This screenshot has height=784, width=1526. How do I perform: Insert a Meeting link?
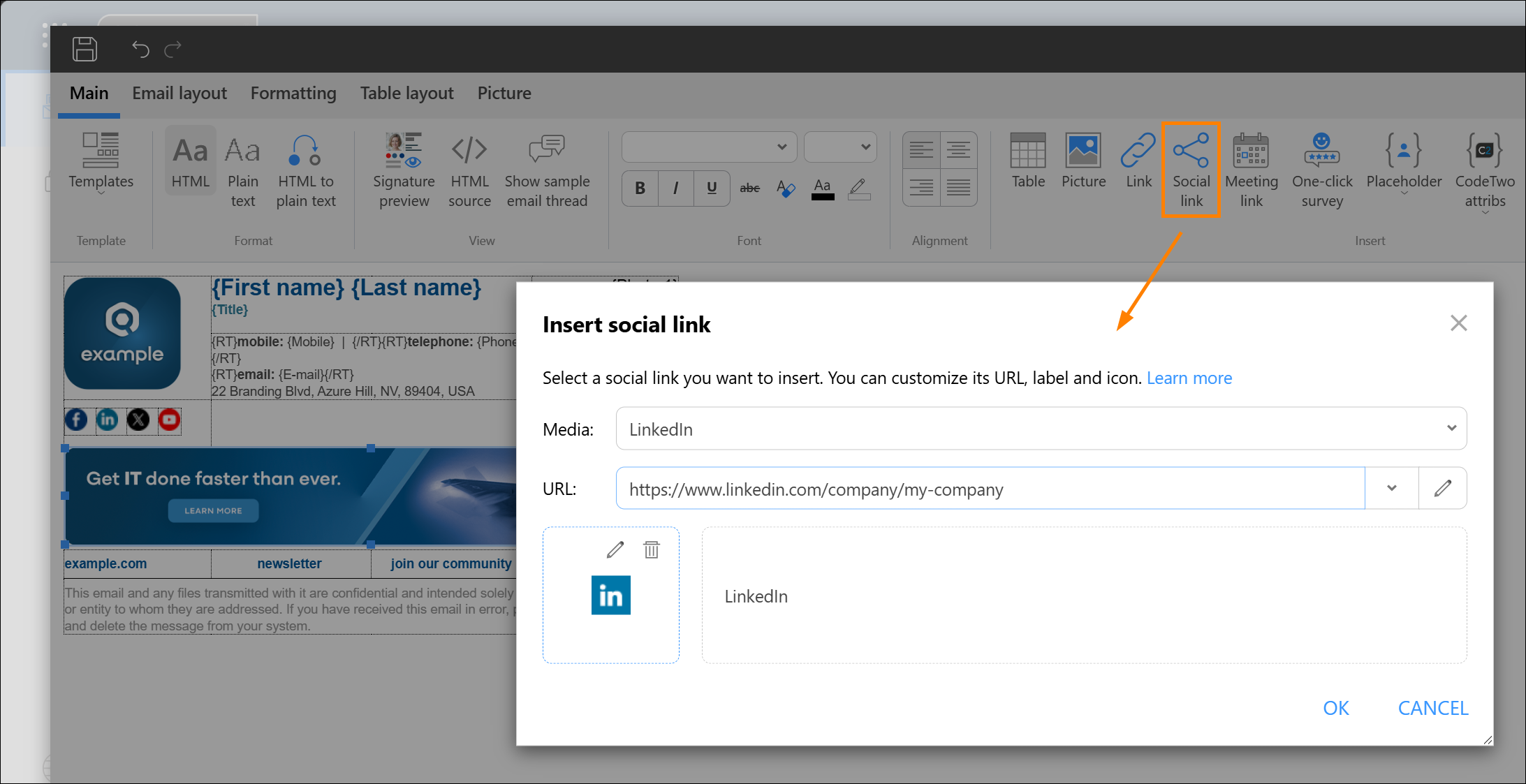[1251, 171]
